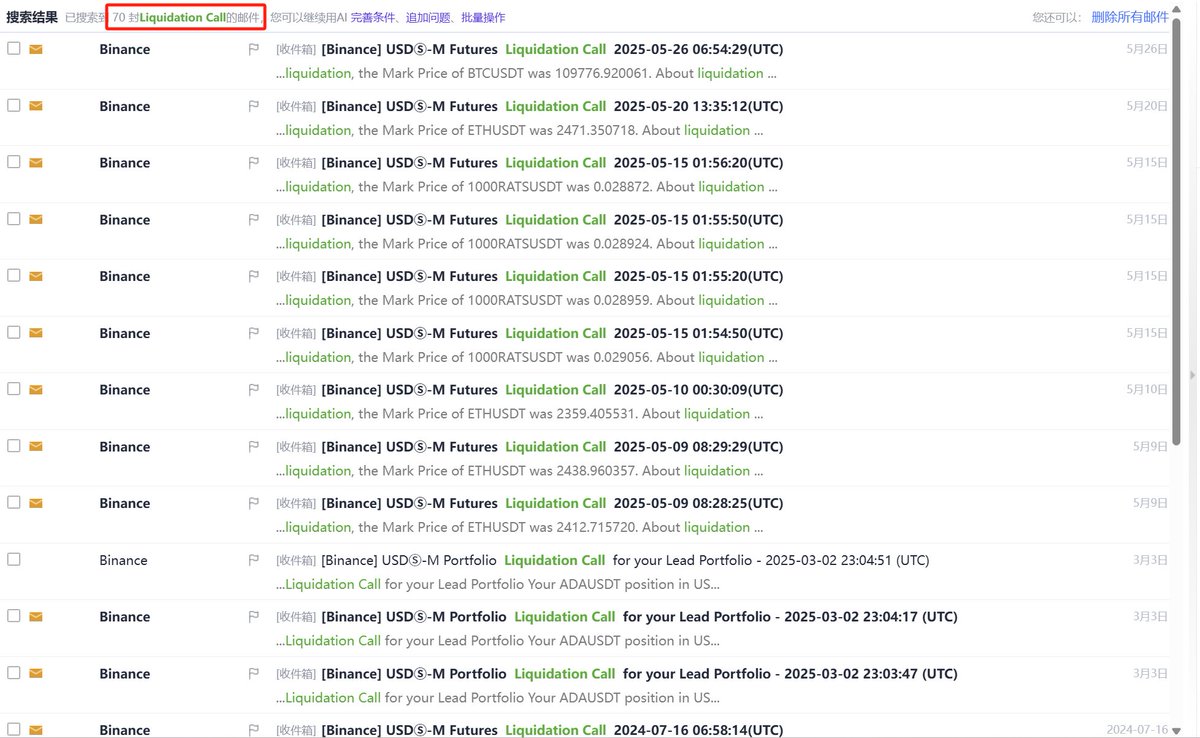Check the box for the 23:04:51 Portfolio email
This screenshot has height=738, width=1200.
pos(14,559)
